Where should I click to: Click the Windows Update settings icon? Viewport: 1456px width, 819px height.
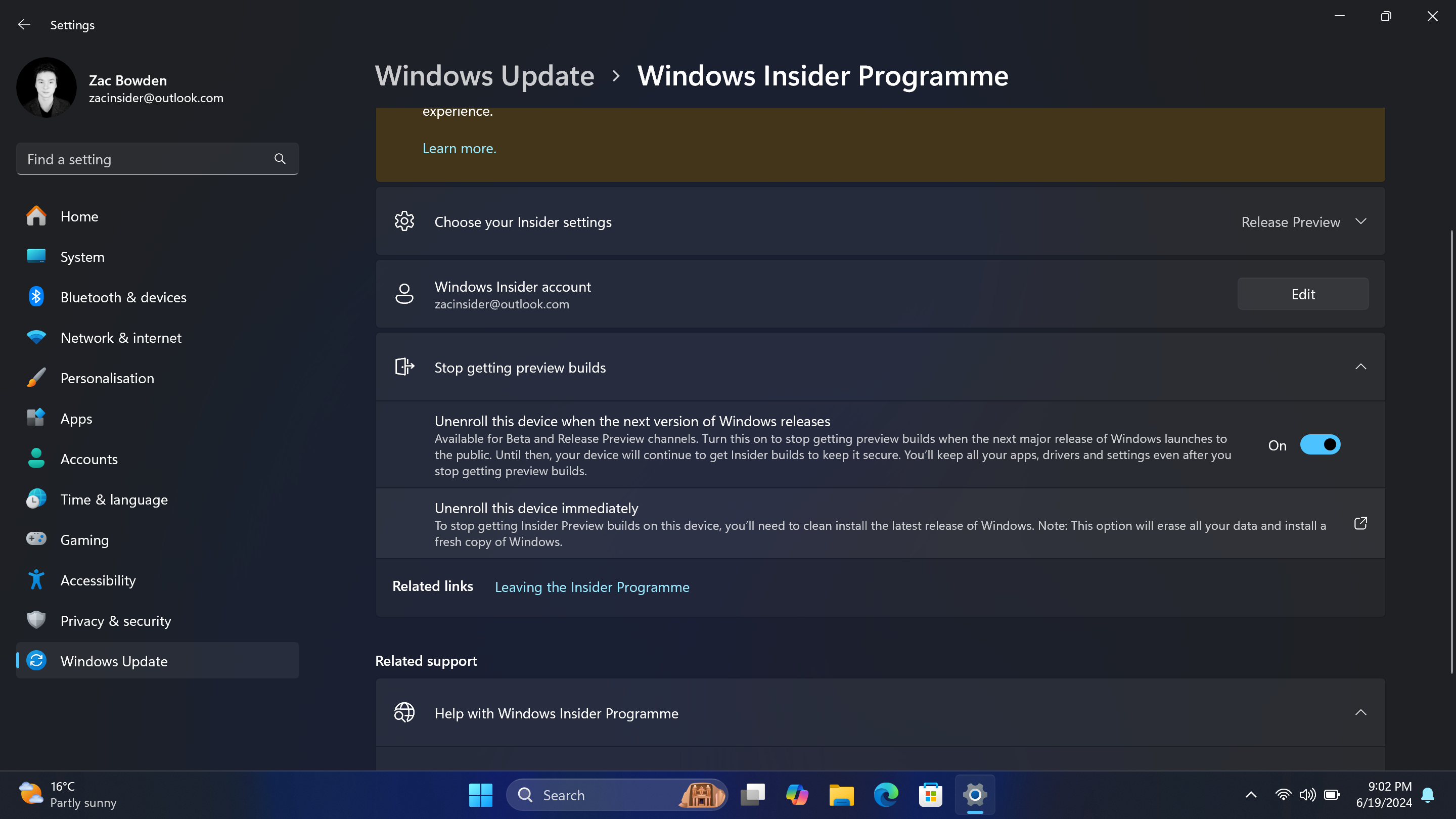point(35,660)
